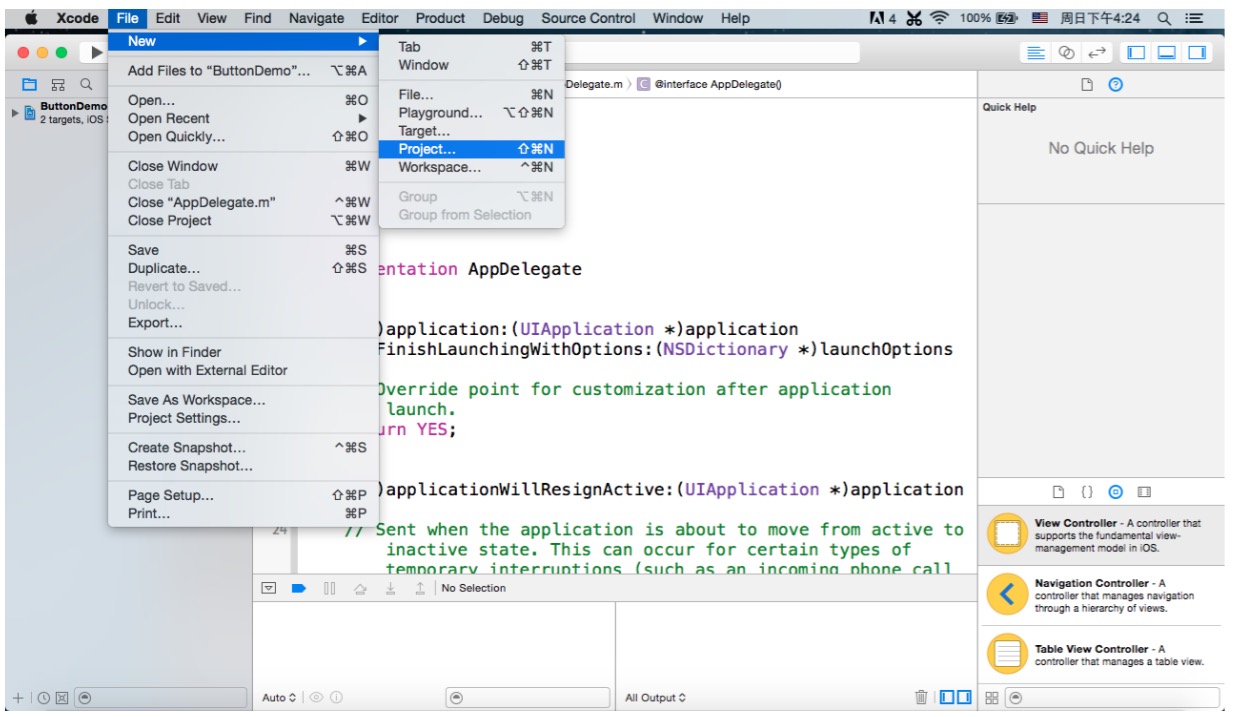Toggle the variables view pane
The width and height of the screenshot is (1233, 717).
pyautogui.click(x=948, y=697)
